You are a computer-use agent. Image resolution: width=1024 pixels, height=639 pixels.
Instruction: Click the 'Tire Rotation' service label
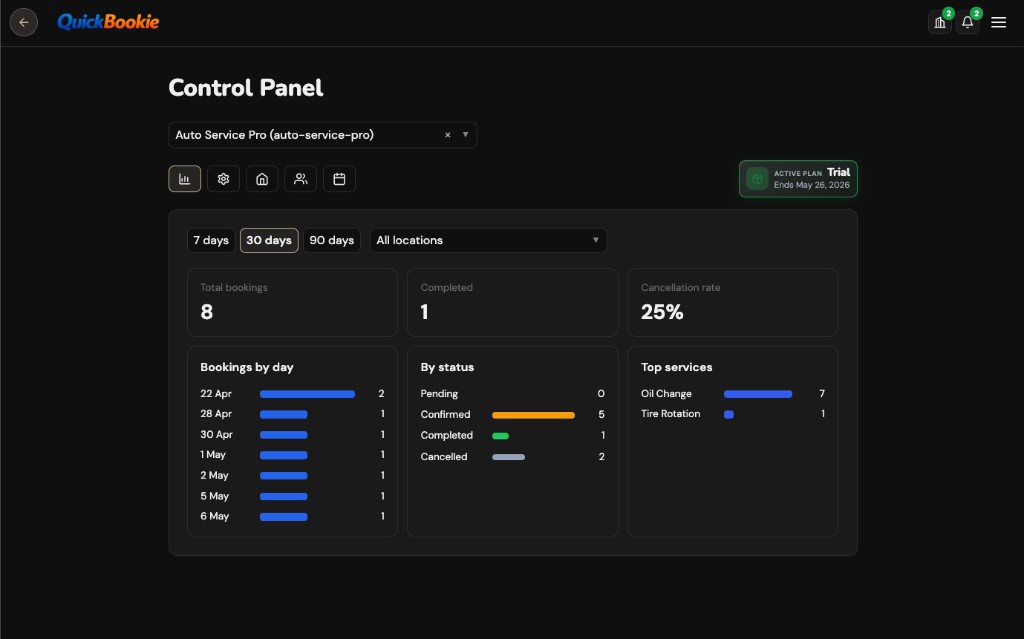[671, 414]
